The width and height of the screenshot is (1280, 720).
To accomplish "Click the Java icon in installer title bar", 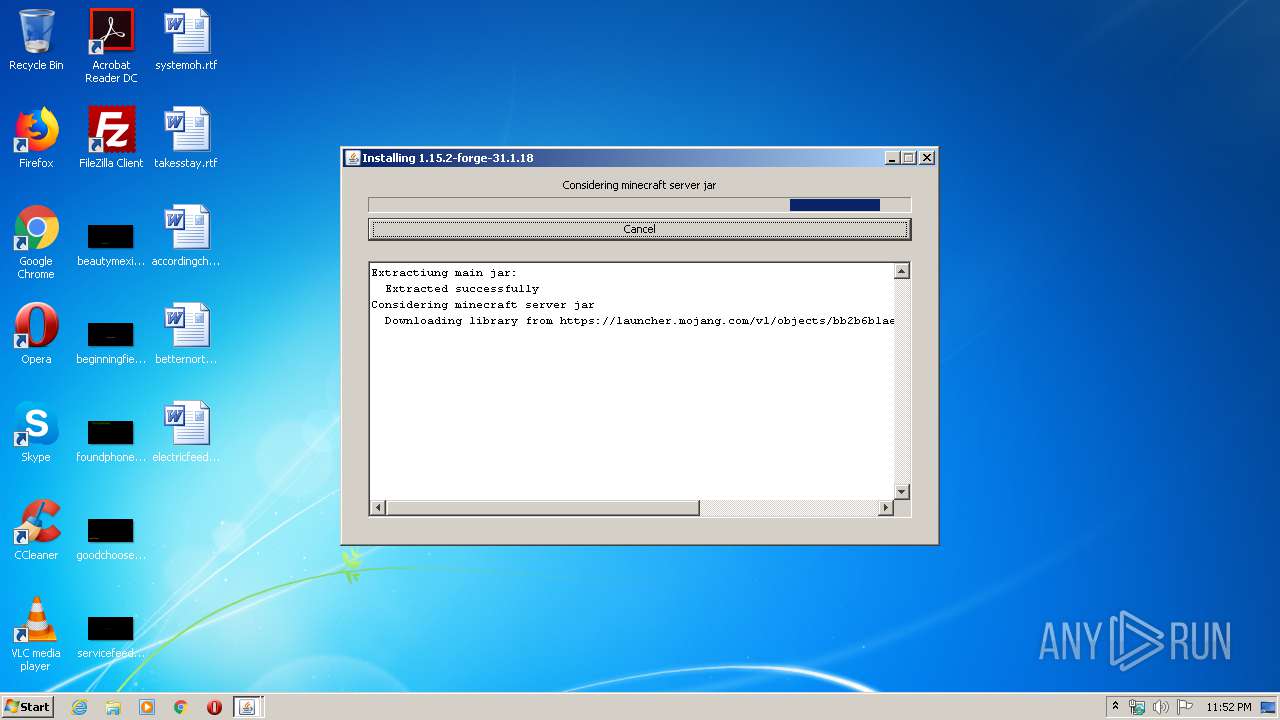I will tap(352, 158).
